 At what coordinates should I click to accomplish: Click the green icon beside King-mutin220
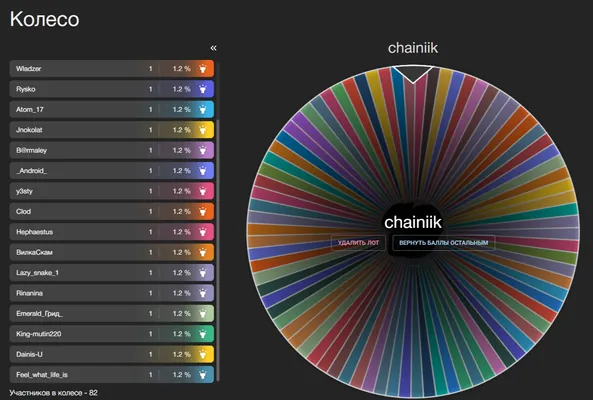point(203,334)
